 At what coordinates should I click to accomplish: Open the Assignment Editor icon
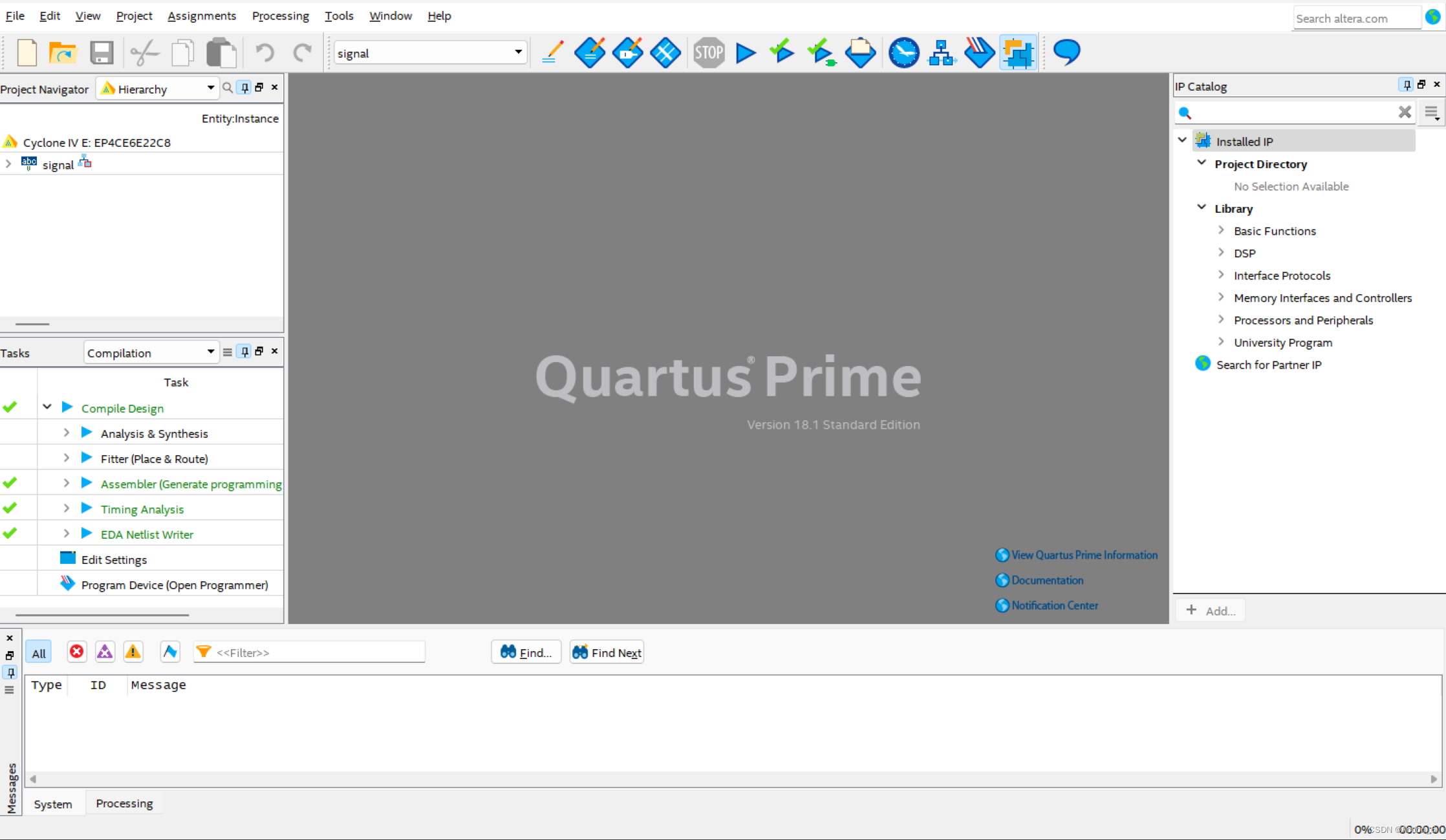(x=590, y=53)
